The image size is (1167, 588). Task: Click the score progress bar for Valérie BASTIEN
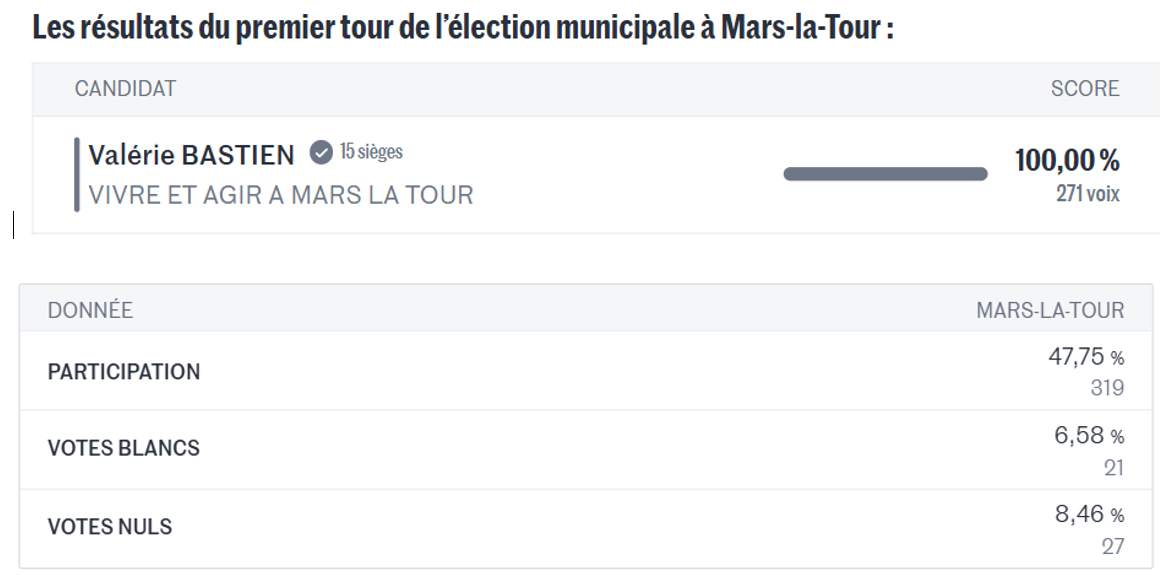click(x=885, y=174)
